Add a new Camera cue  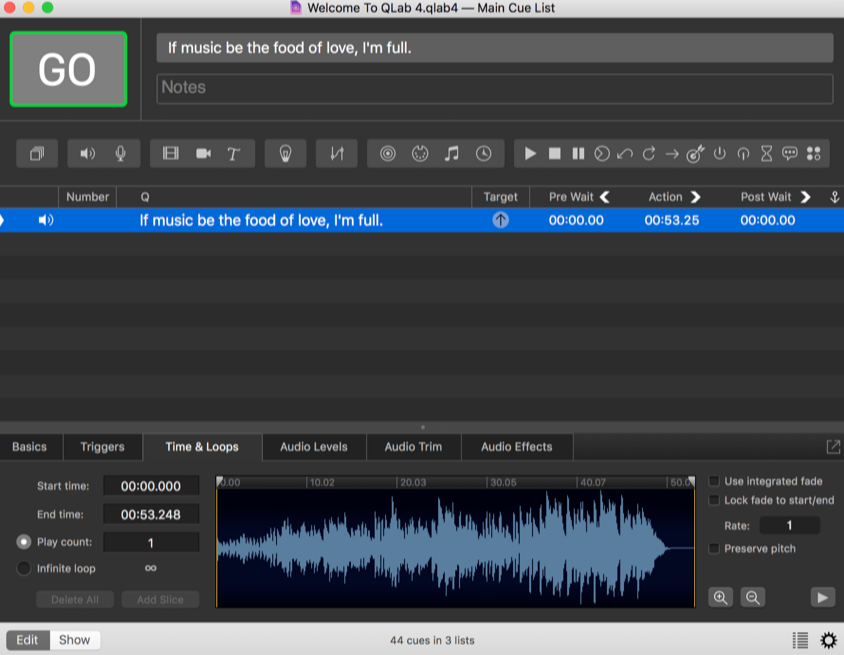click(203, 154)
